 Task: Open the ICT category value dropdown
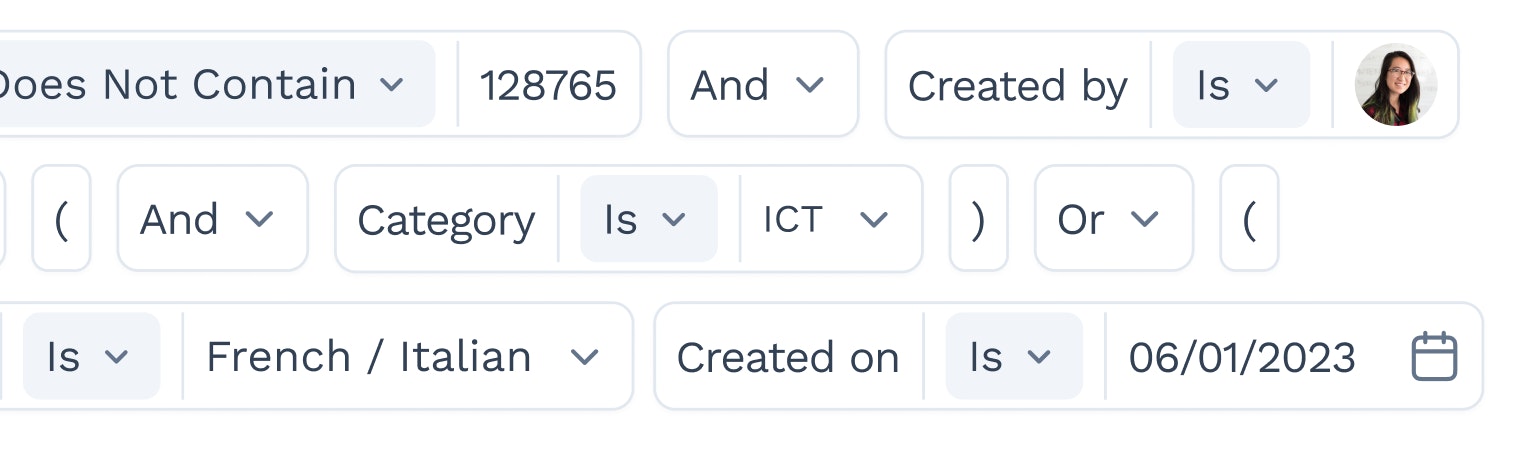pos(828,219)
